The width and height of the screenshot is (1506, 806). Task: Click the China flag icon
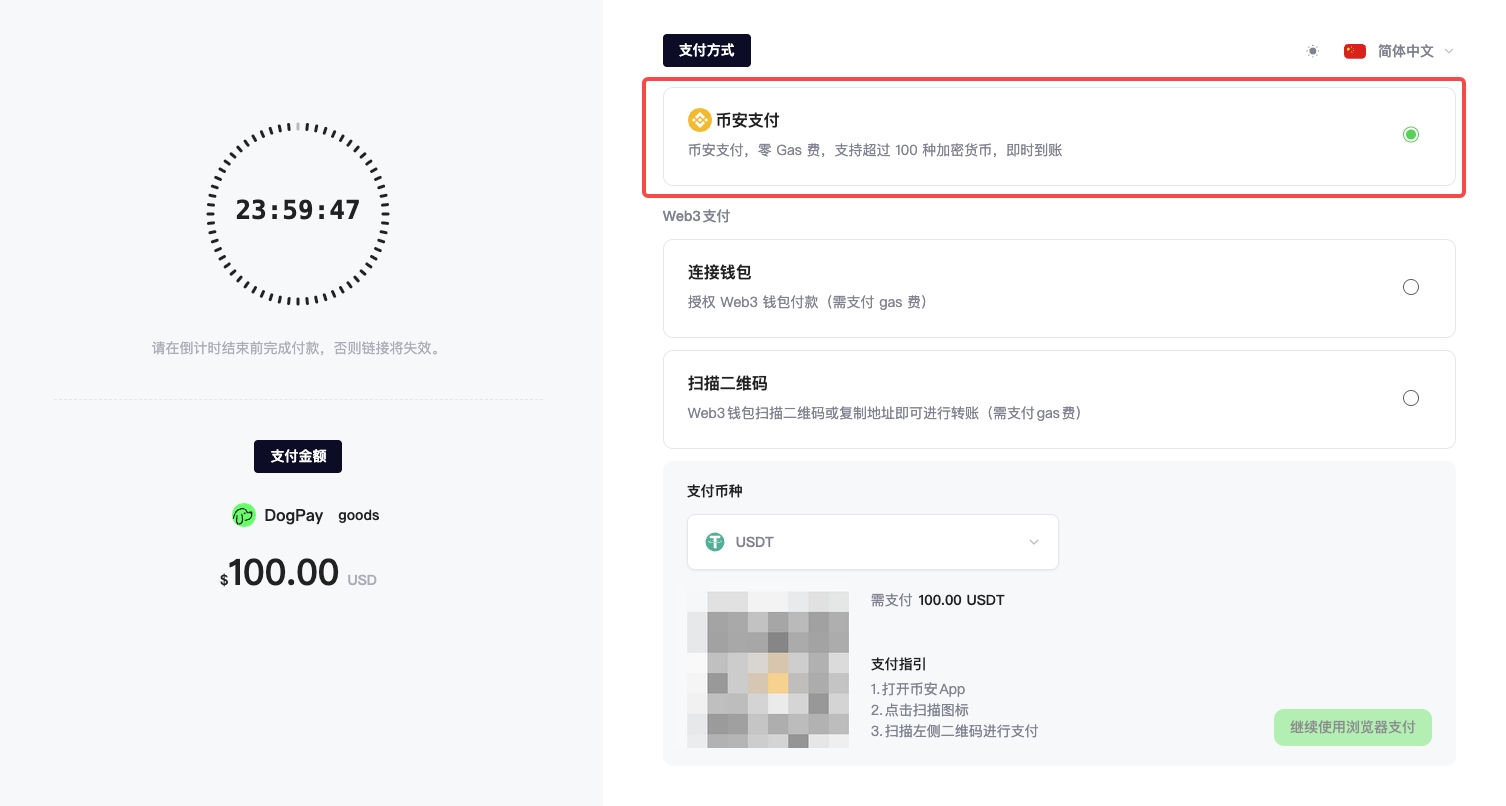click(x=1355, y=51)
